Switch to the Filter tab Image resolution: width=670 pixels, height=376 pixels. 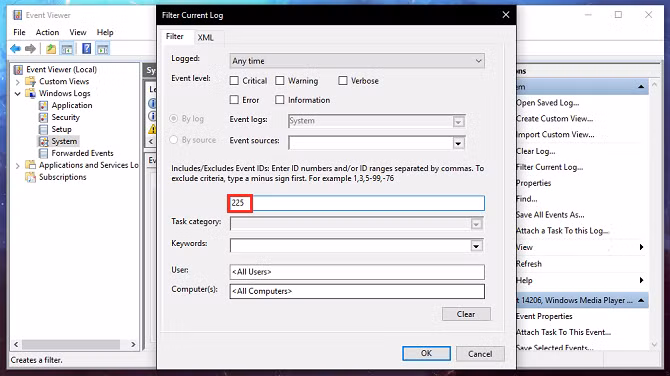click(175, 37)
